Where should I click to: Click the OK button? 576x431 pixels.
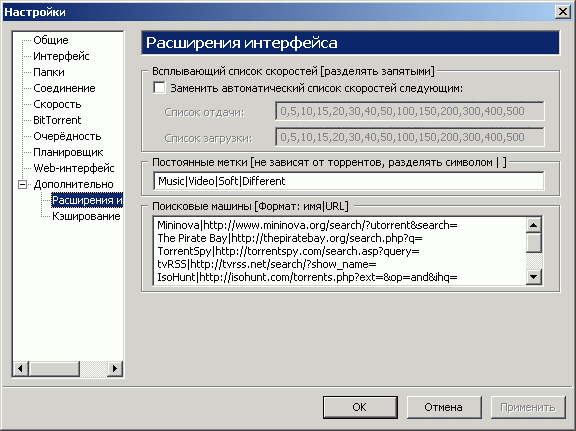tap(360, 407)
